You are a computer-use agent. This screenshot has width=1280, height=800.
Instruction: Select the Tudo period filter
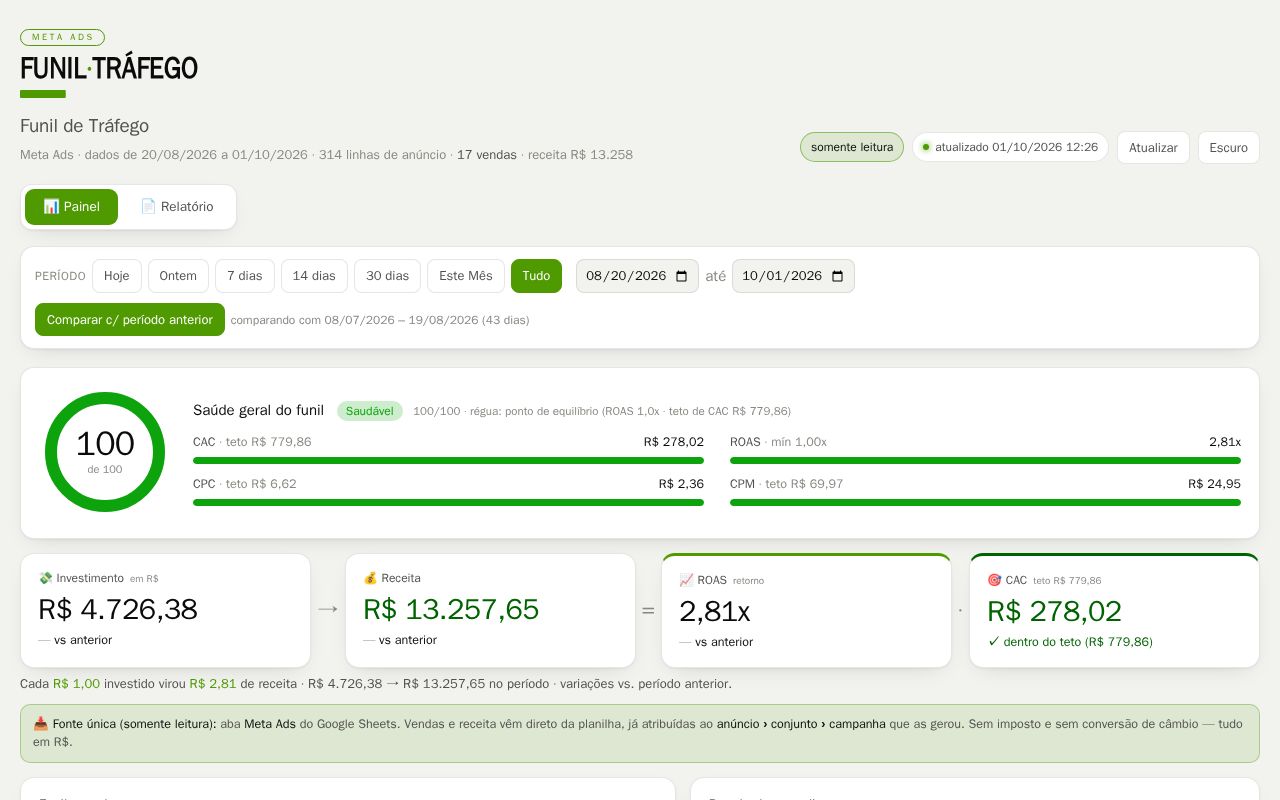point(536,276)
